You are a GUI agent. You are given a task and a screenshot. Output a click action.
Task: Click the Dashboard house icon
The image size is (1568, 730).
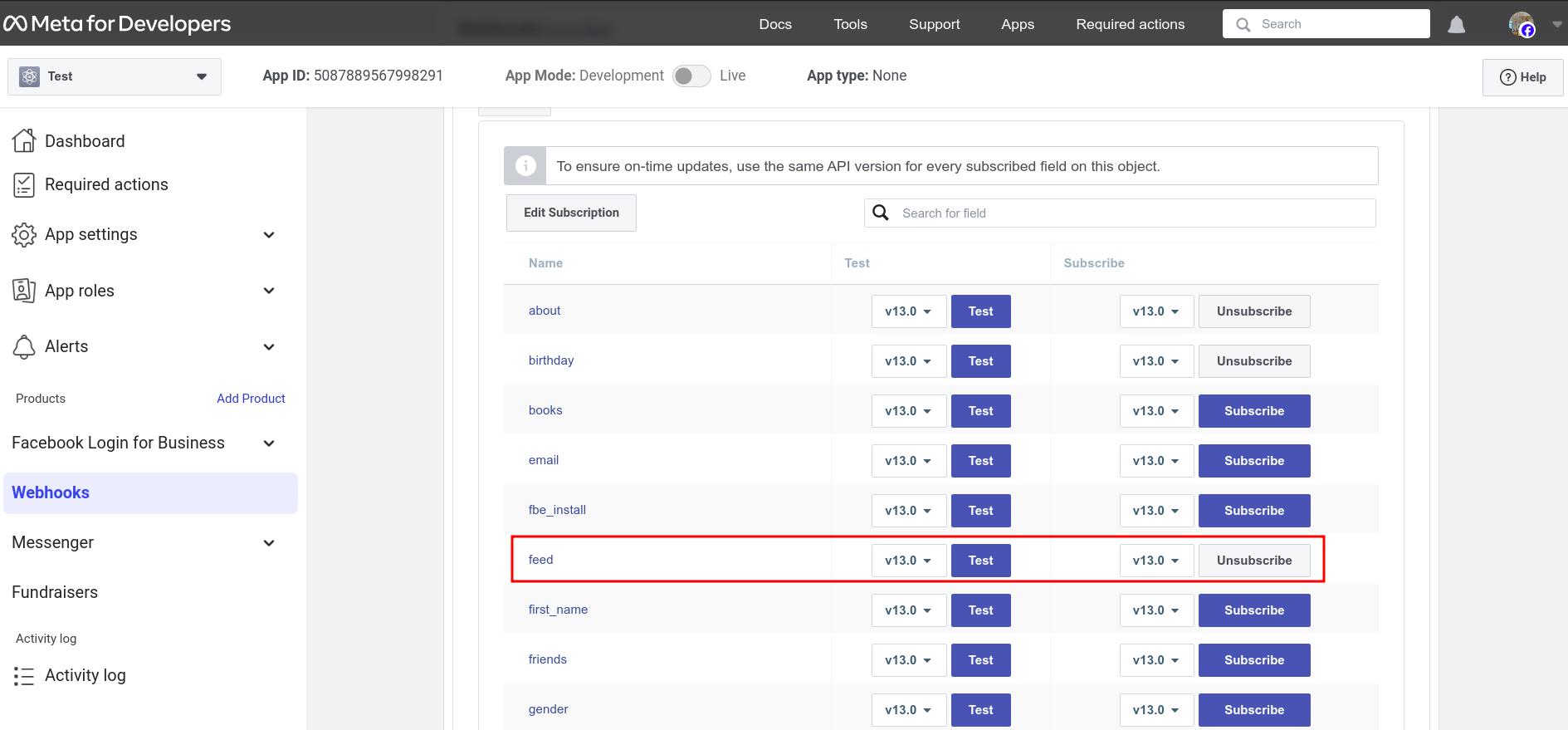click(x=24, y=141)
